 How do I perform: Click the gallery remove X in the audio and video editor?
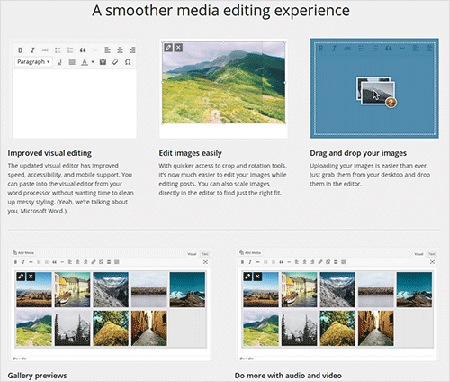tap(258, 276)
